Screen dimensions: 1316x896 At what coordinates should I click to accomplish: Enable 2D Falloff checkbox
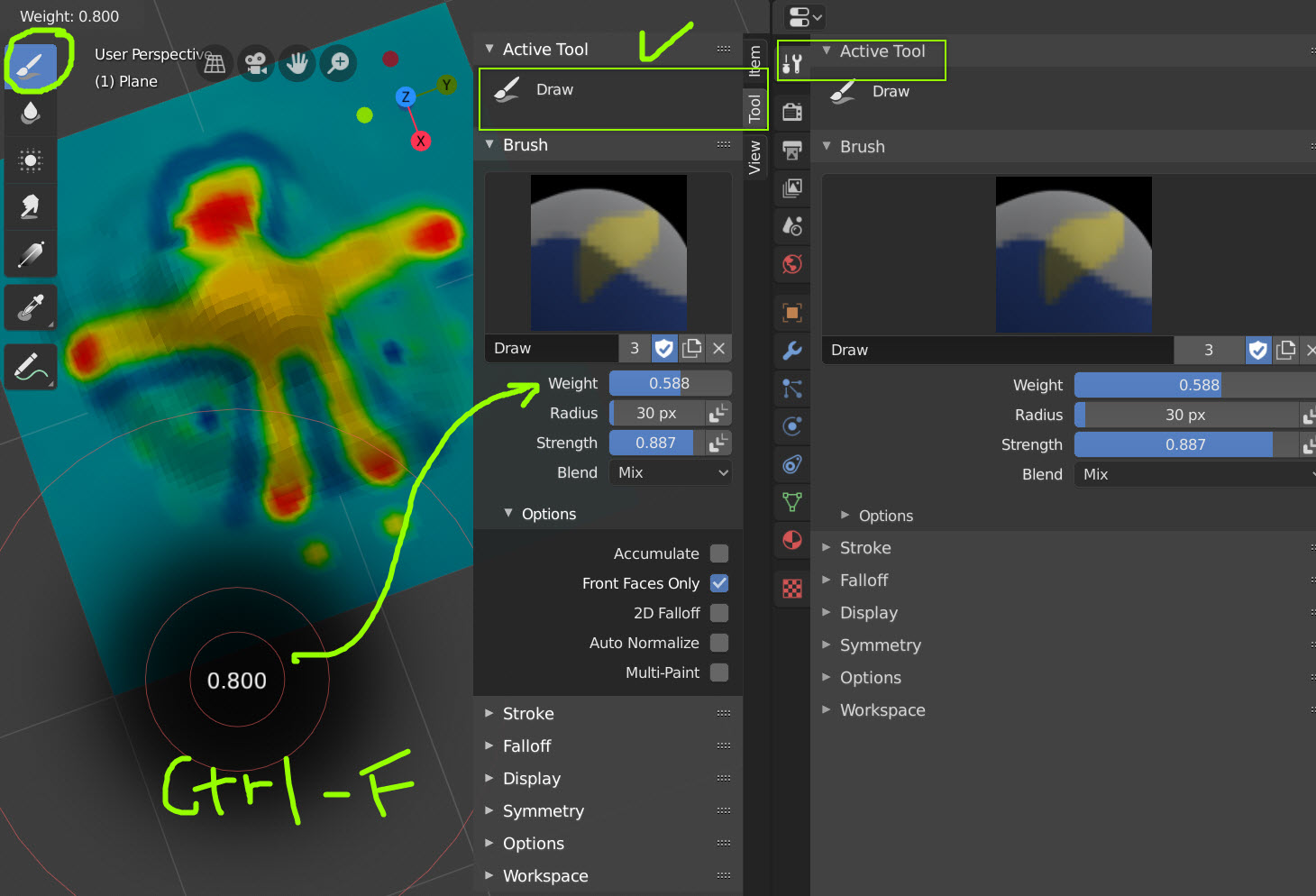coord(719,613)
